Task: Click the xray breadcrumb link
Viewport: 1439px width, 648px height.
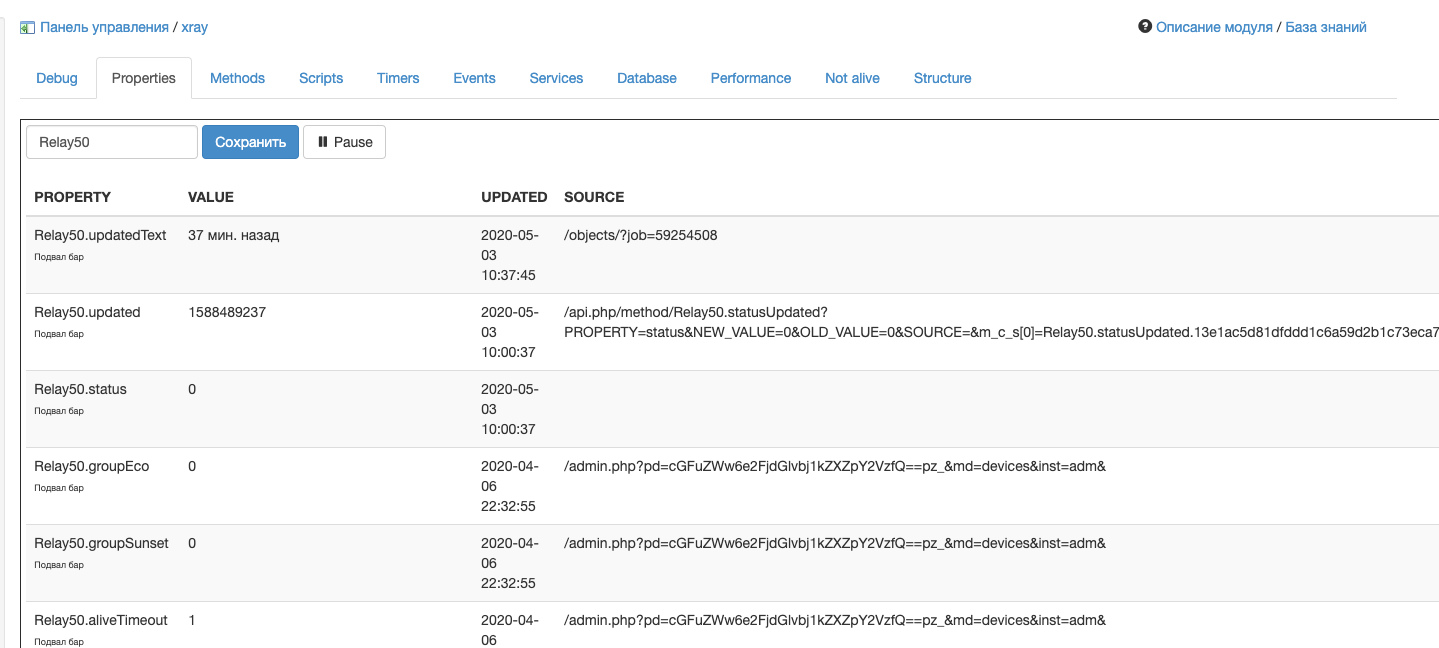Action: pyautogui.click(x=195, y=28)
